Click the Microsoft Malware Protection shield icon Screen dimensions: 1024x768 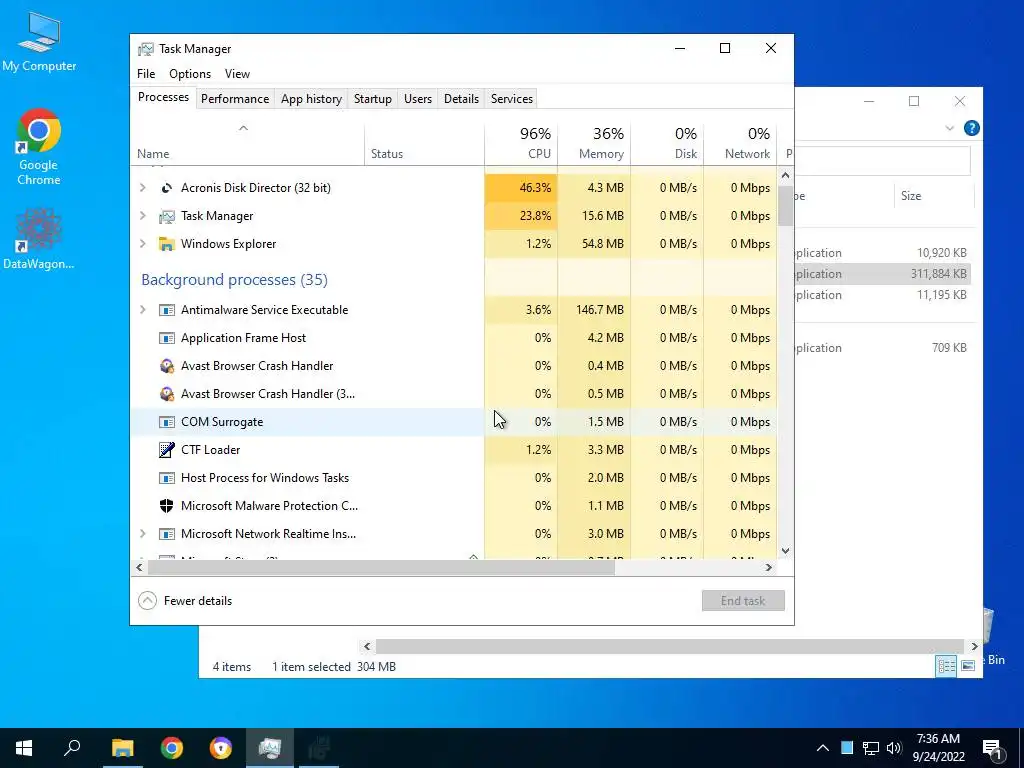tap(167, 506)
